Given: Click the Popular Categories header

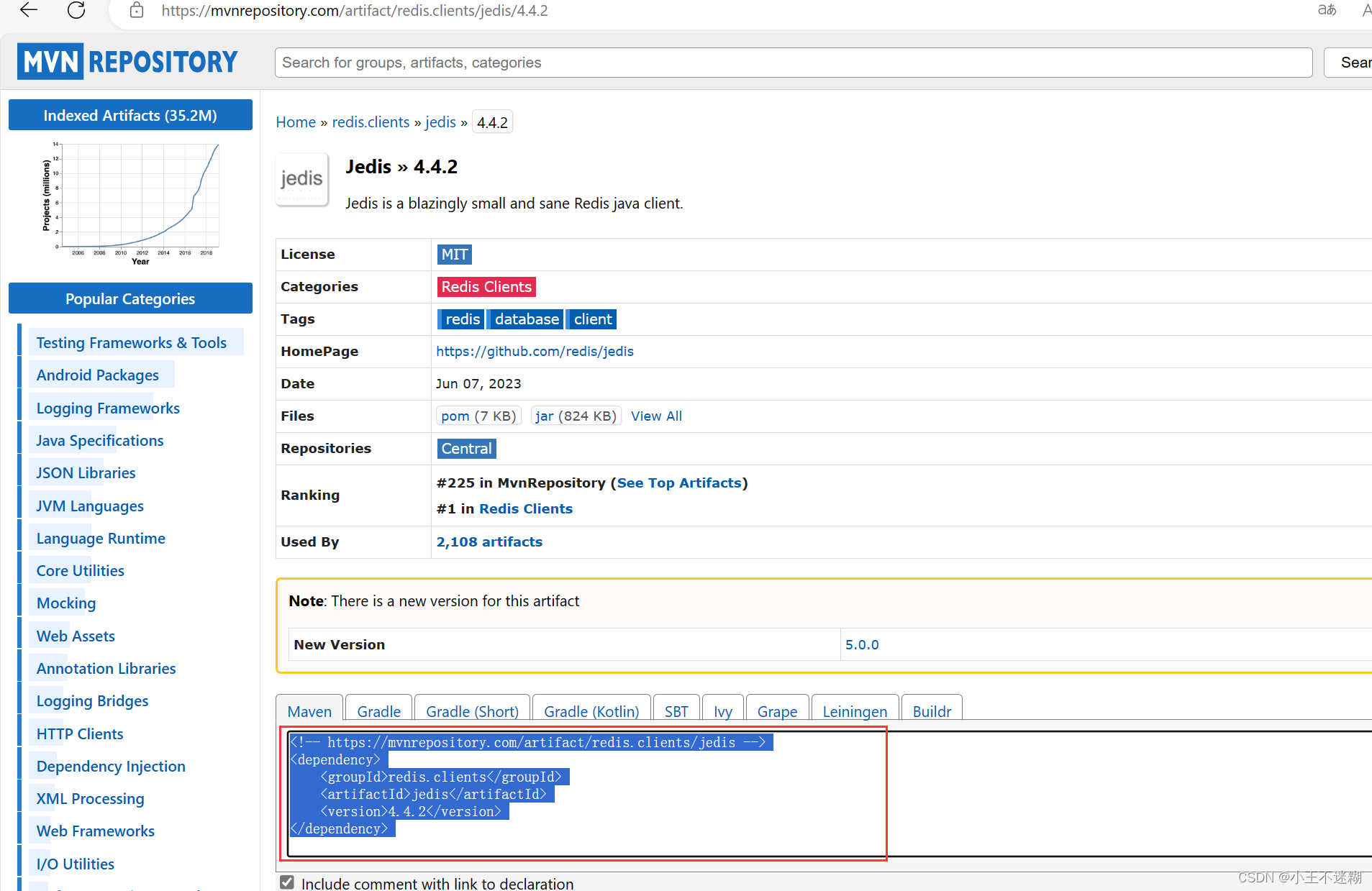Looking at the screenshot, I should coord(130,298).
